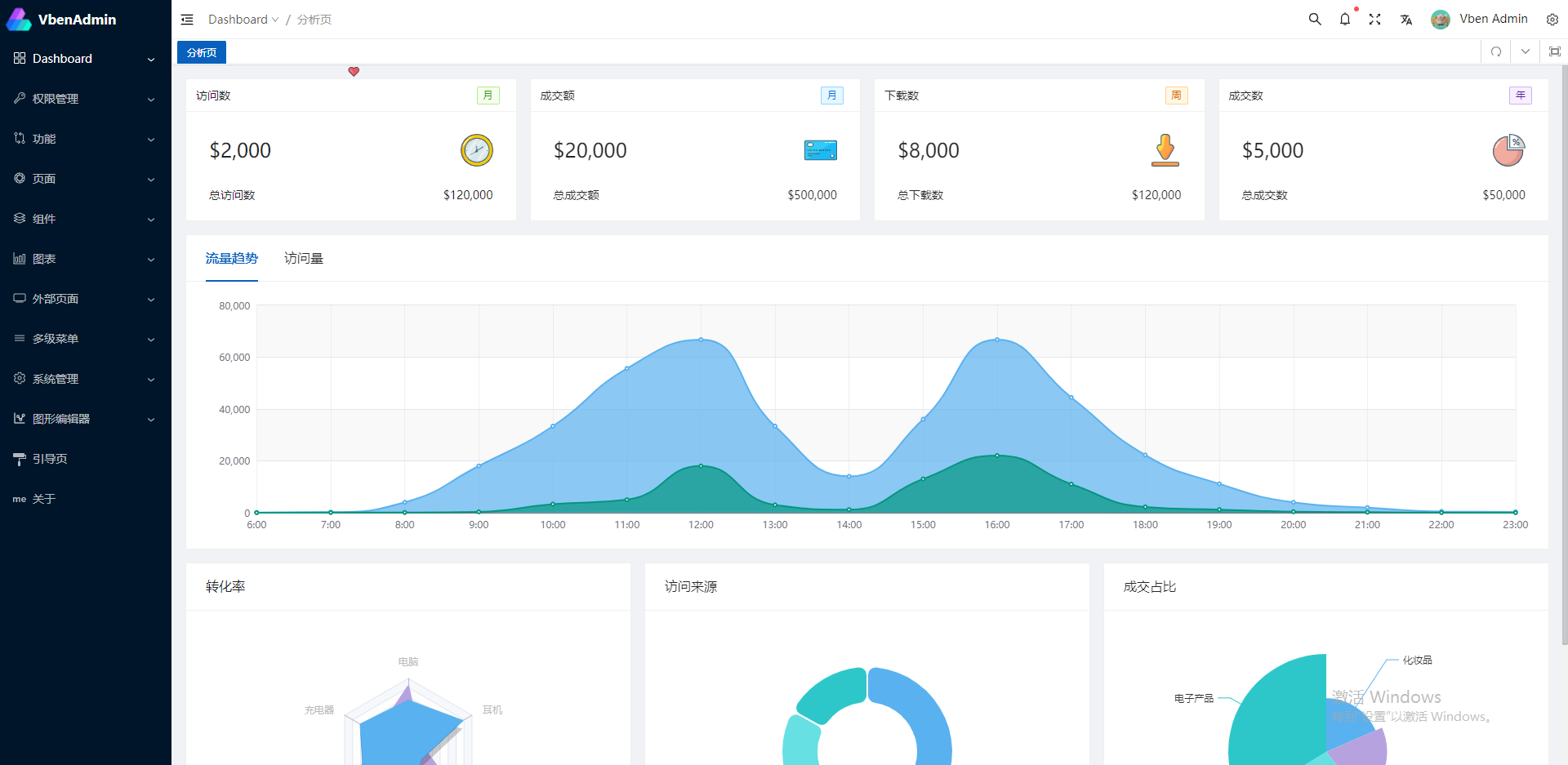Click the download arrow icon on 下载数 card

[1165, 150]
